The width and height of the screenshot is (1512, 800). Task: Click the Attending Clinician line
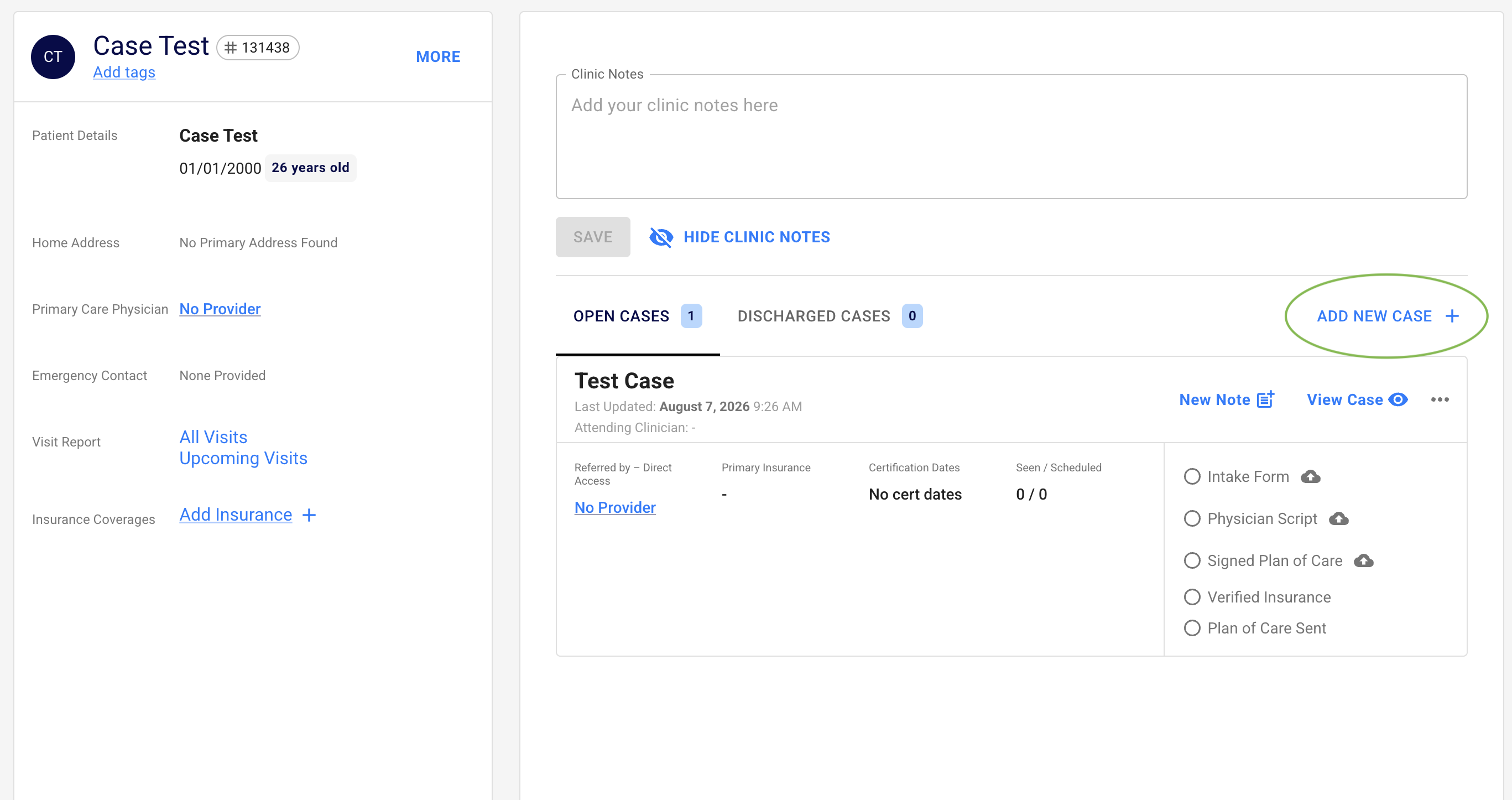634,428
